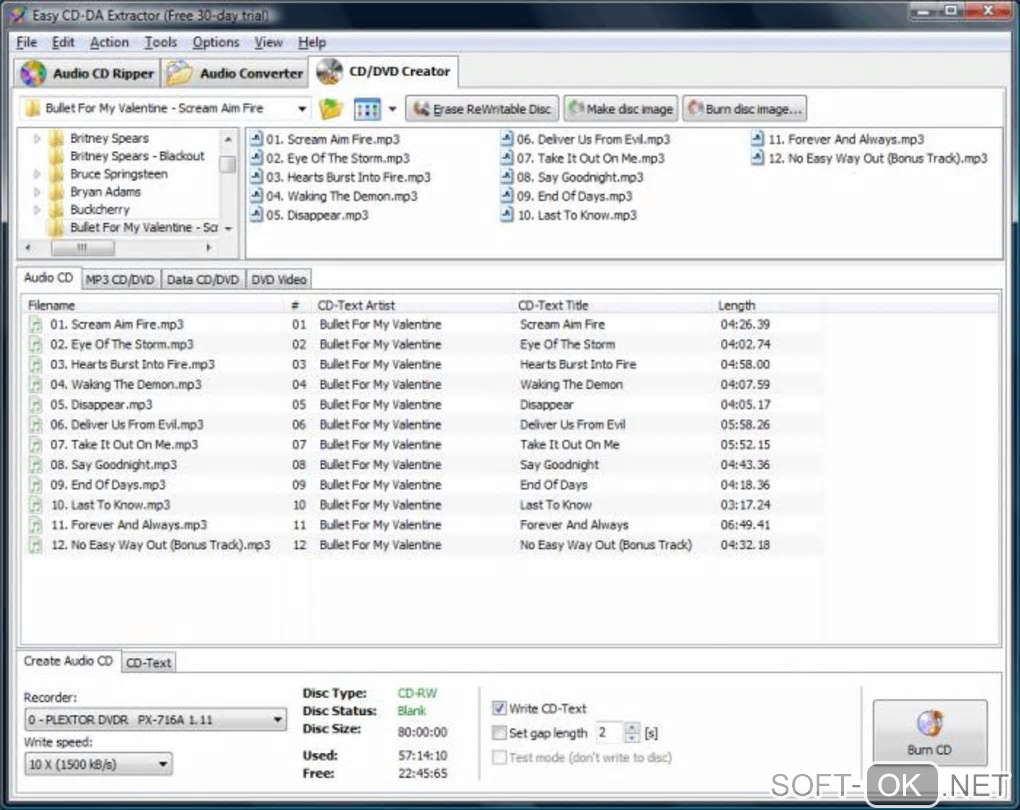
Task: Expand the Bryan Adams tree folder
Action: [37, 192]
